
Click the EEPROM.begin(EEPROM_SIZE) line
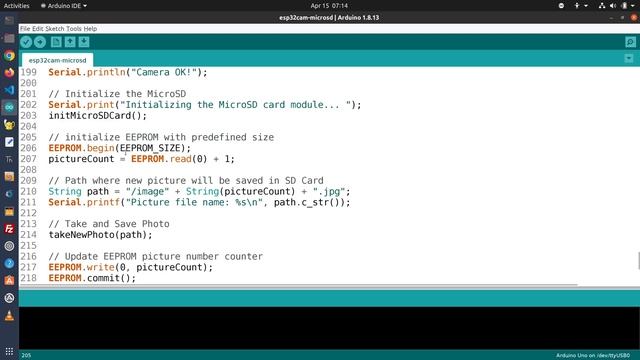click(120, 148)
